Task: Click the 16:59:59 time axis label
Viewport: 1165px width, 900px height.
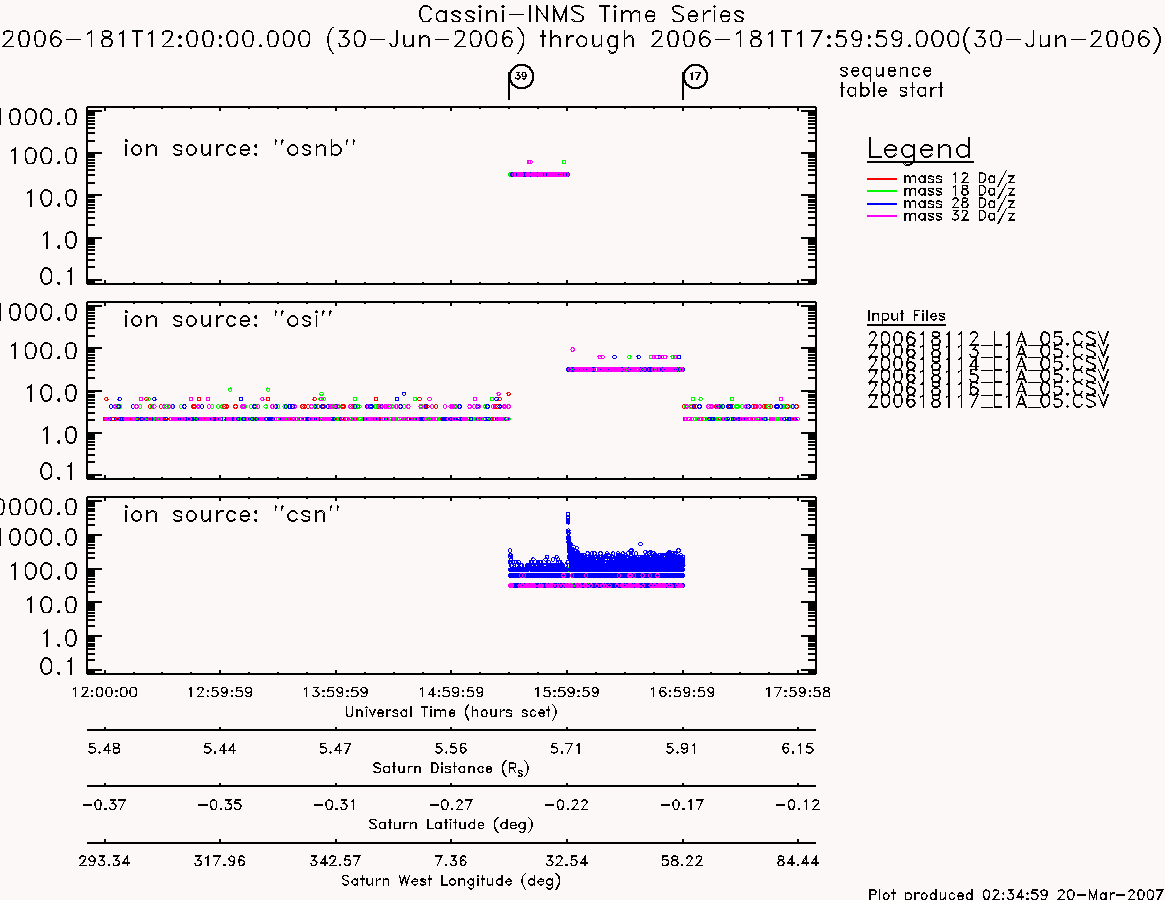Action: click(x=682, y=692)
